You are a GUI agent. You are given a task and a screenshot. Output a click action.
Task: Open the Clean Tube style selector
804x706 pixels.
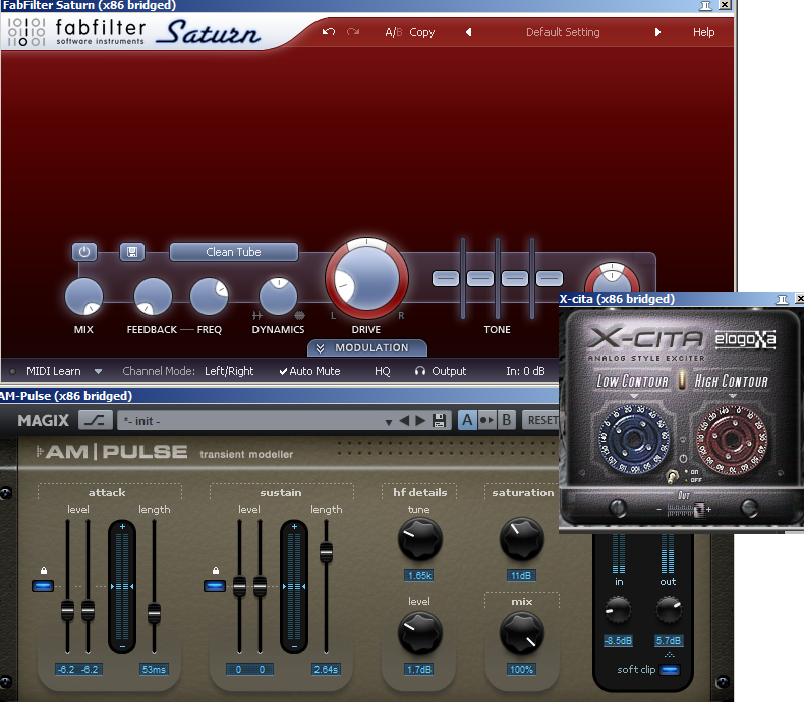234,252
